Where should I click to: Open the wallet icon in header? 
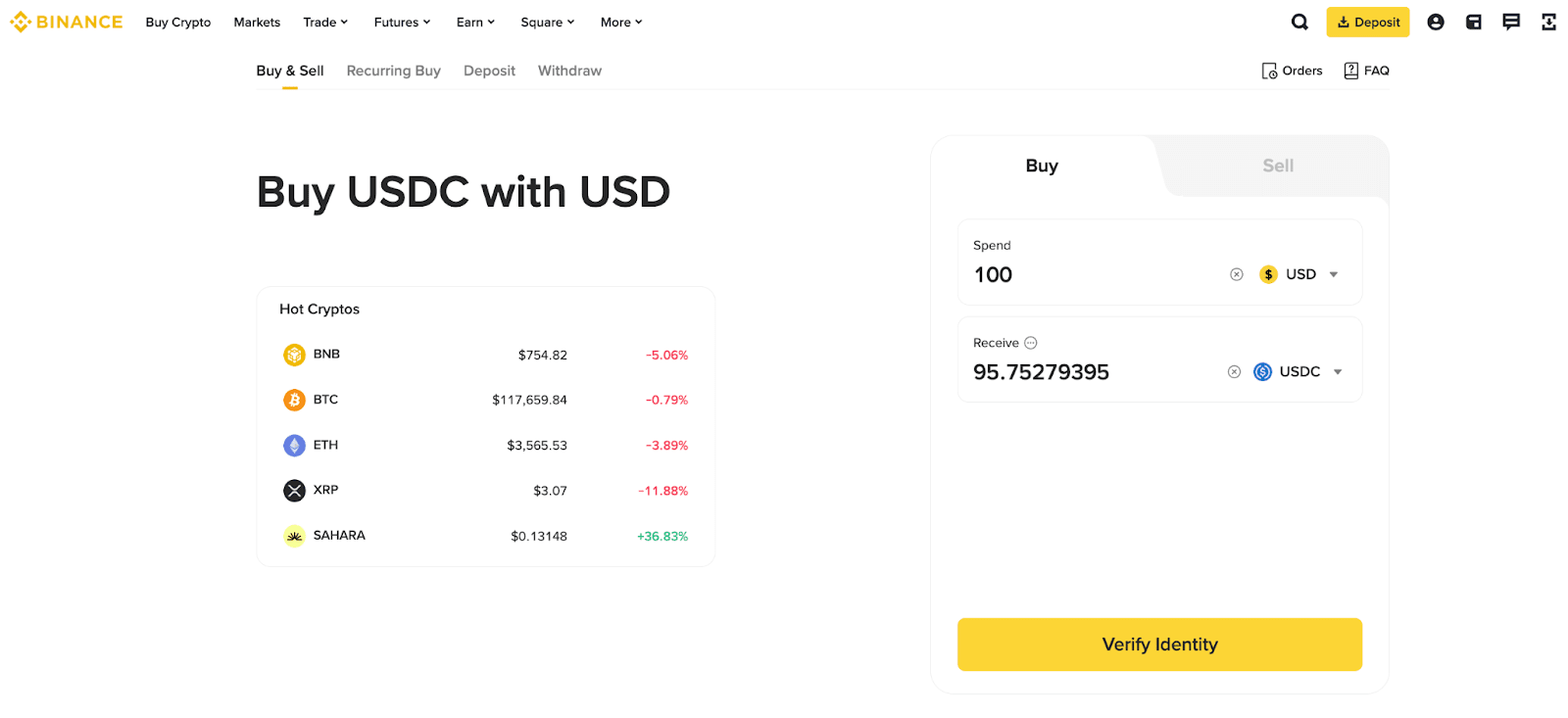(1473, 23)
